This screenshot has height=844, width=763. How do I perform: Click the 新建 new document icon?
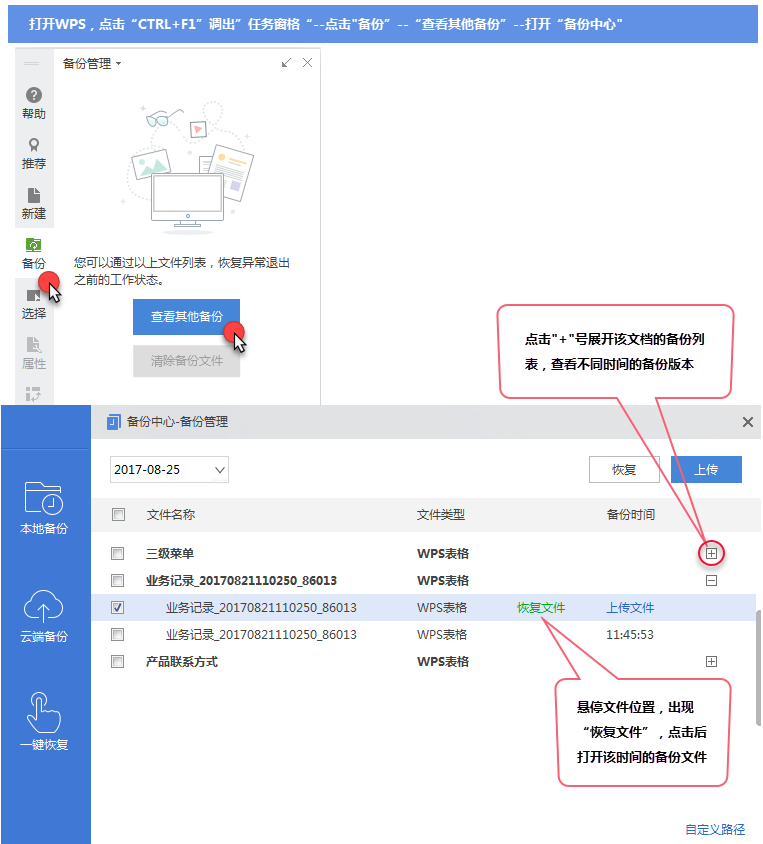pyautogui.click(x=33, y=203)
